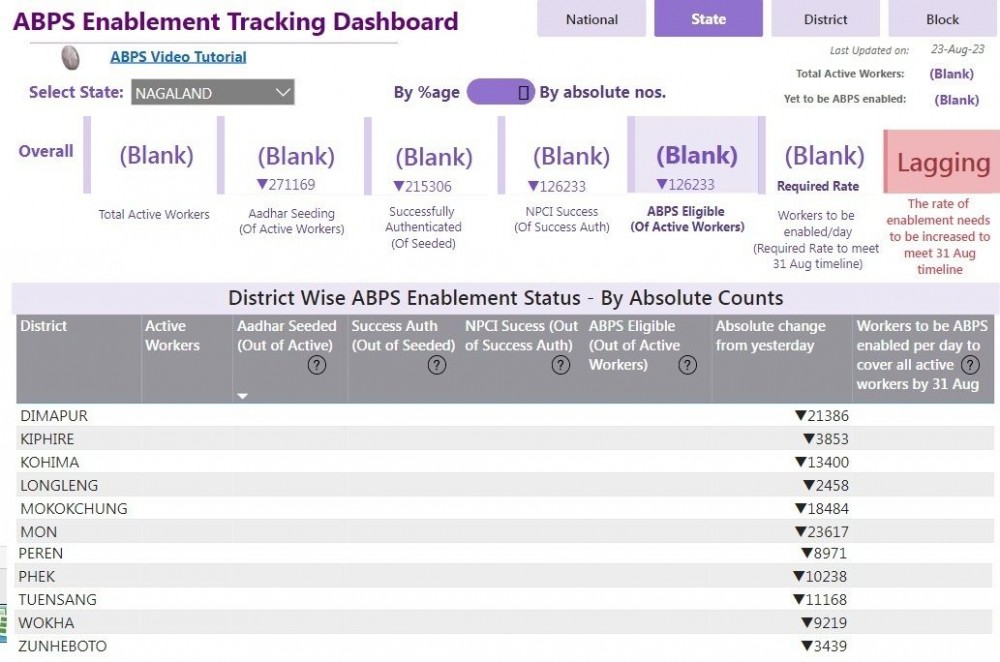Select the KOHIMA district row
Image resolution: width=1000 pixels, height=662 pixels.
504,462
